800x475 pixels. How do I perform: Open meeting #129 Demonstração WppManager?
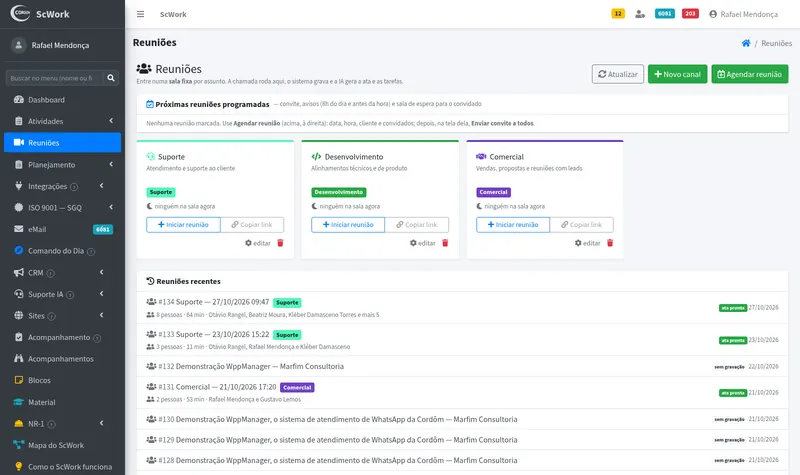pos(462,439)
